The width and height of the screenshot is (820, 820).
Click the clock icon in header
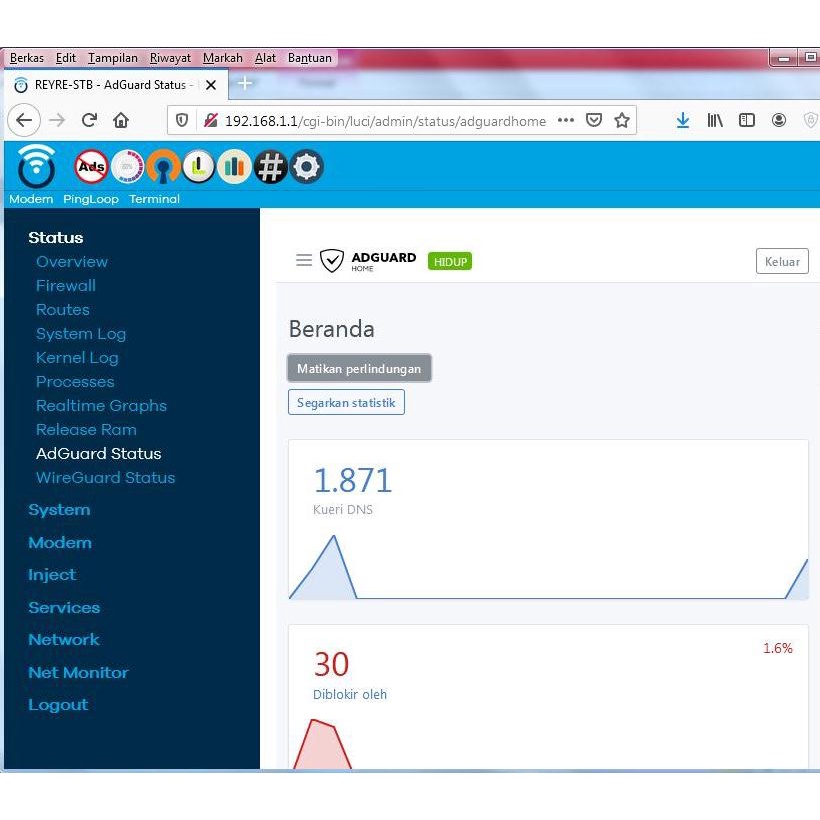click(x=199, y=167)
